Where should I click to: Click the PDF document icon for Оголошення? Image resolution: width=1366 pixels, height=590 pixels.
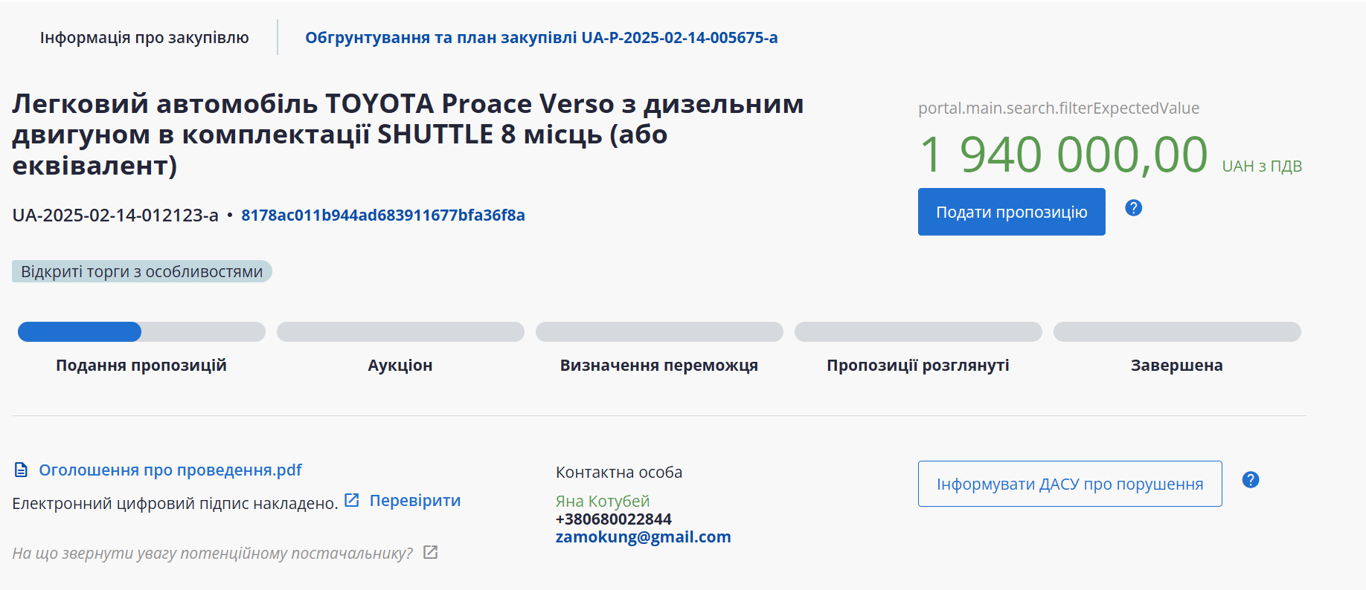point(21,470)
